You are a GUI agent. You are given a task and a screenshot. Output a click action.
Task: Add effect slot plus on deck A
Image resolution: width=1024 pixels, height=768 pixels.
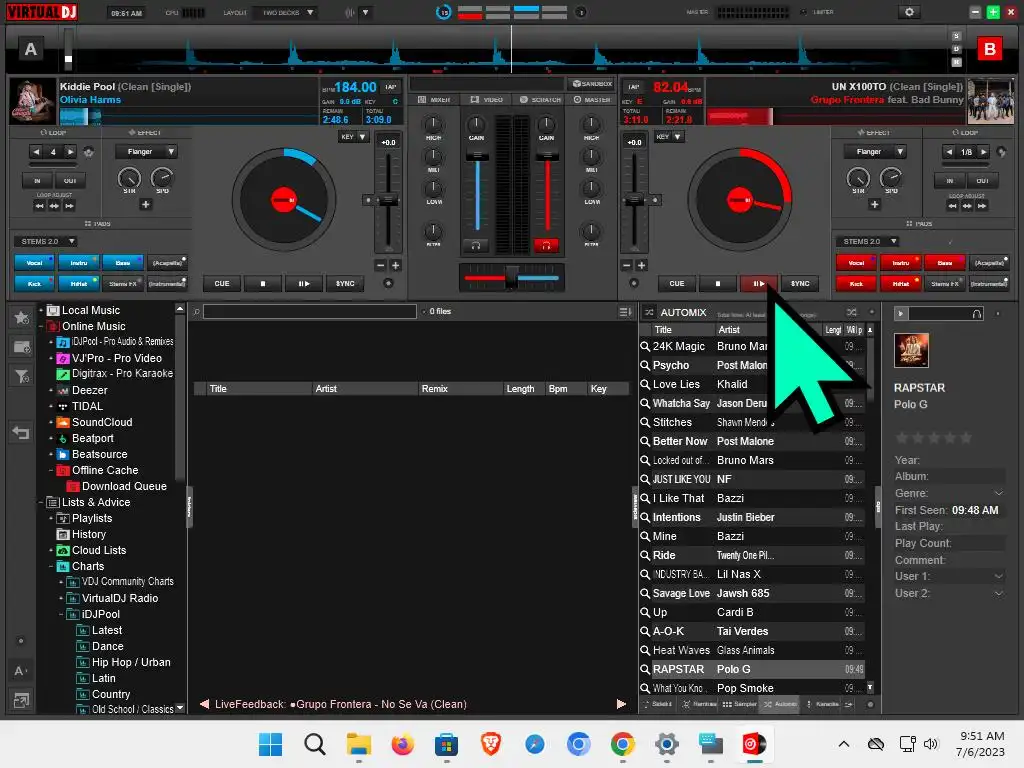pos(146,204)
